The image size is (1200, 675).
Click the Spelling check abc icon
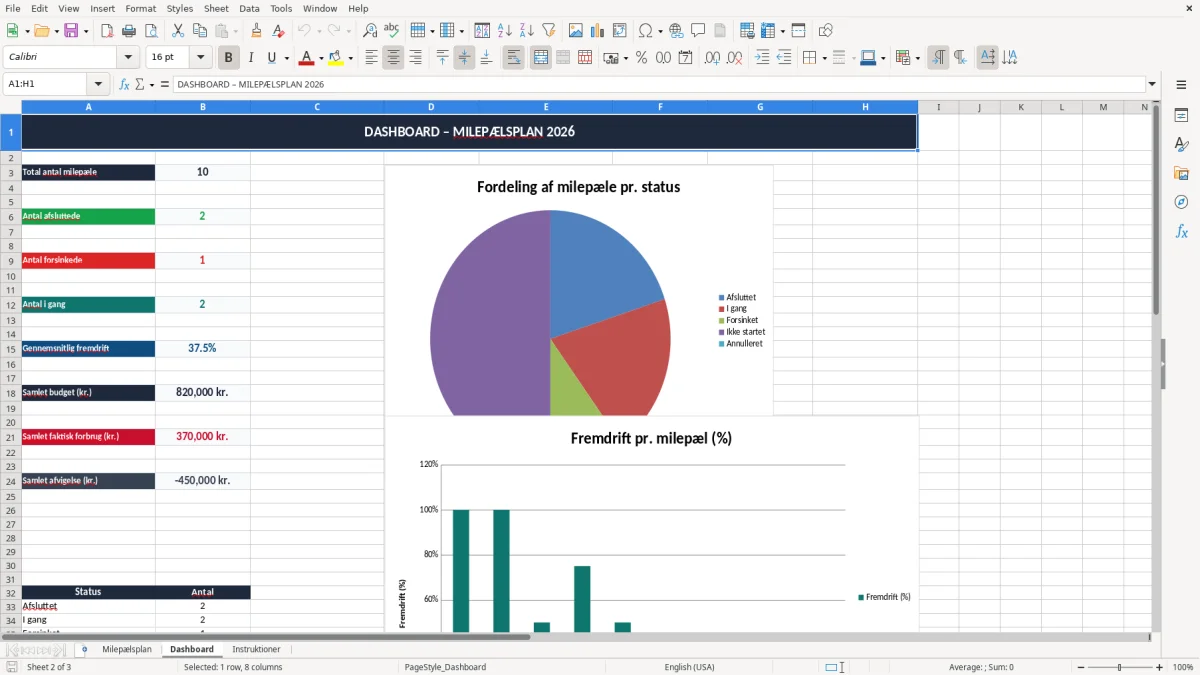(392, 31)
